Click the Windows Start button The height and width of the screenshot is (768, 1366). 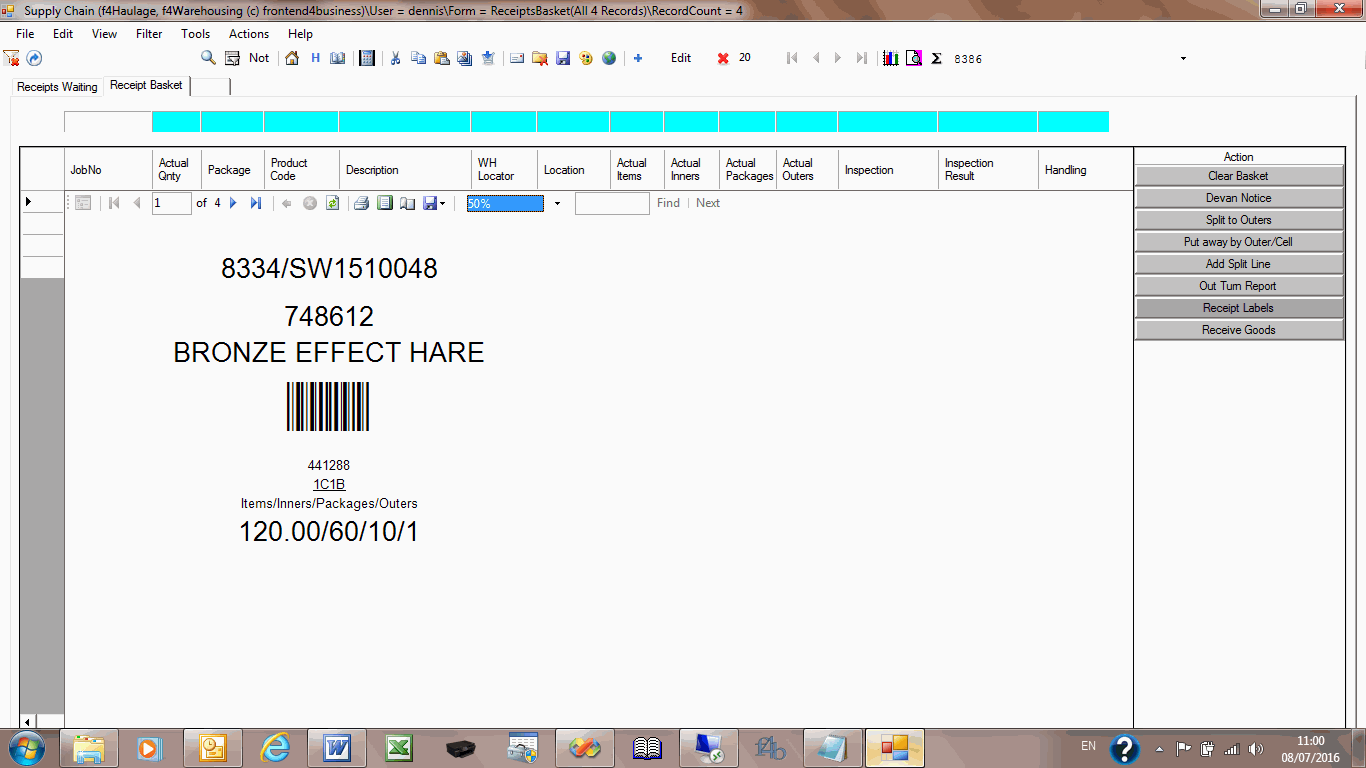(26, 748)
